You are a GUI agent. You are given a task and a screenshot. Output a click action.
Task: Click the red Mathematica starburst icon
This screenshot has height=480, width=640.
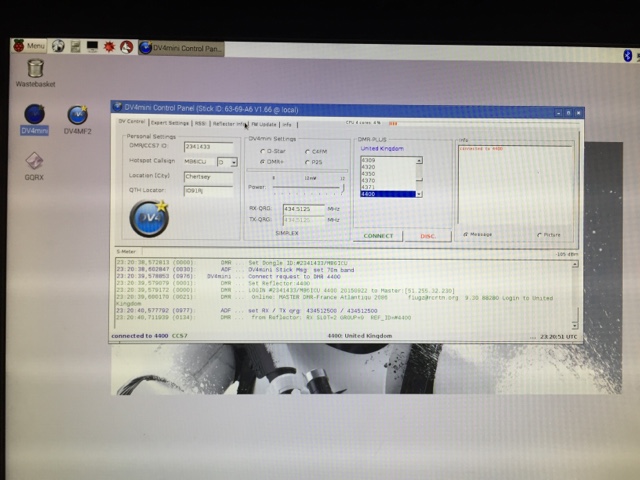pos(109,47)
